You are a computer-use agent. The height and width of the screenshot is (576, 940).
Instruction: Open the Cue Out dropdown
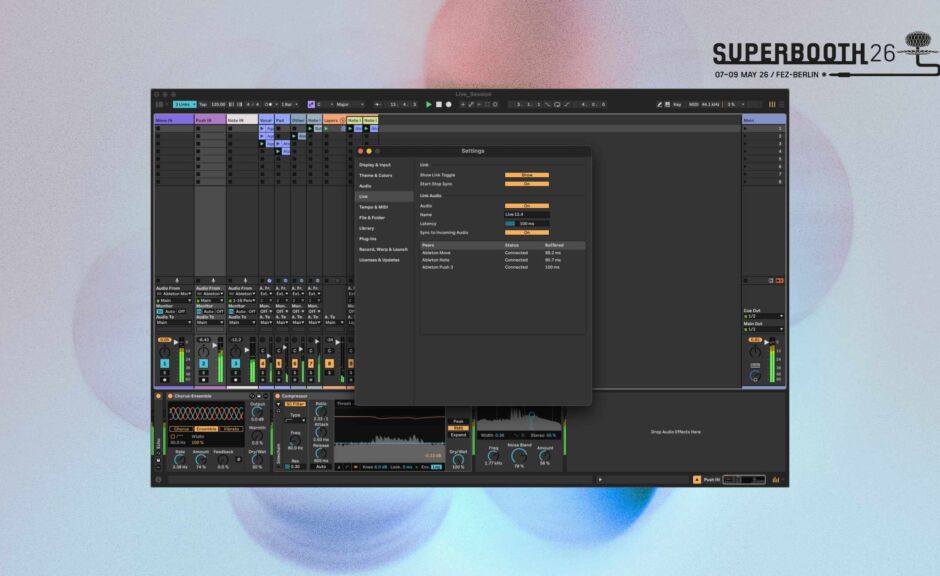(763, 316)
